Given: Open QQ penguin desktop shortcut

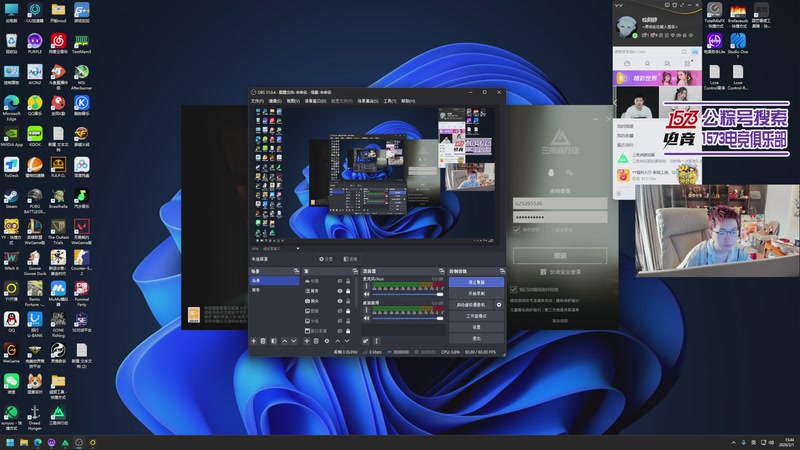Looking at the screenshot, I should coord(11,321).
